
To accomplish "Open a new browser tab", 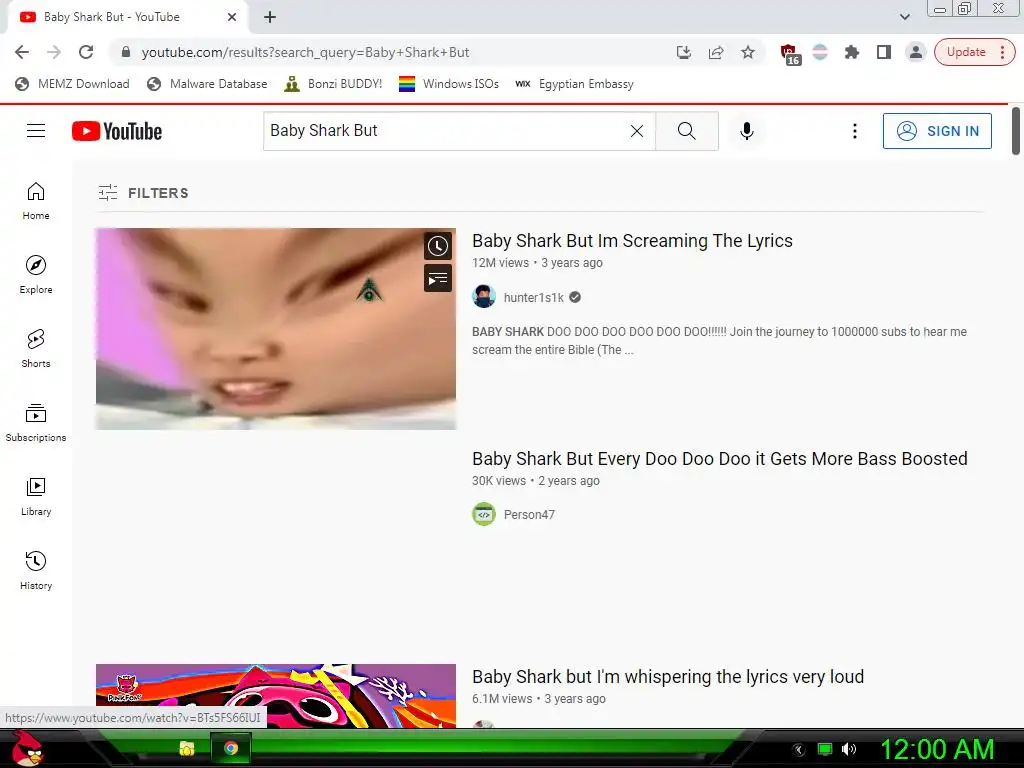I will pyautogui.click(x=270, y=17).
